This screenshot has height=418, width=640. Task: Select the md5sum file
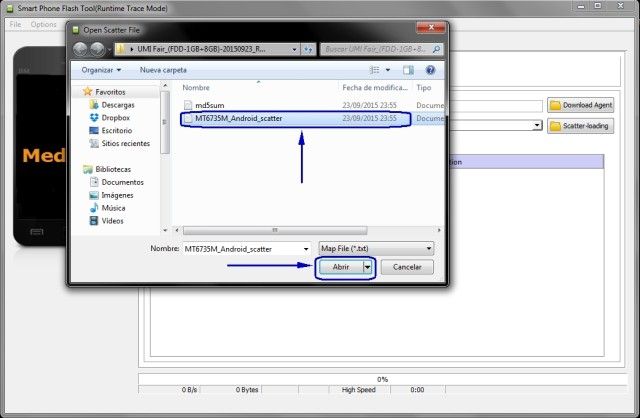[210, 105]
